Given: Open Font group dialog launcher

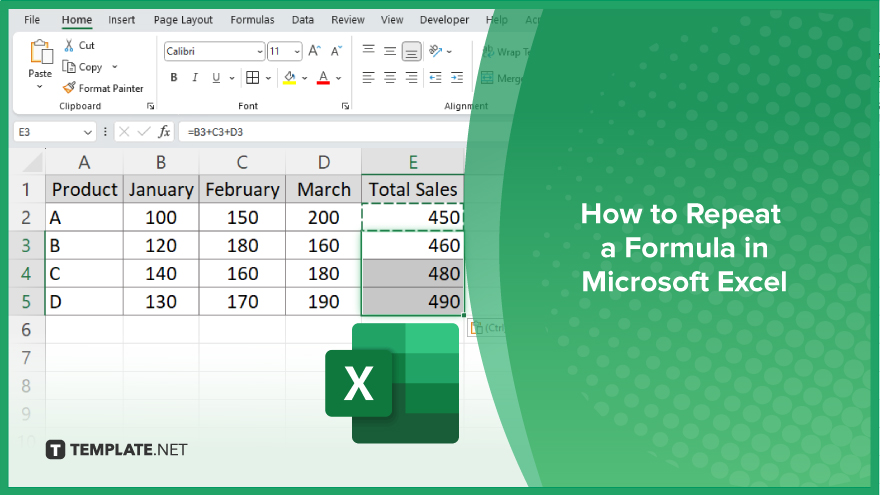Looking at the screenshot, I should click(345, 106).
